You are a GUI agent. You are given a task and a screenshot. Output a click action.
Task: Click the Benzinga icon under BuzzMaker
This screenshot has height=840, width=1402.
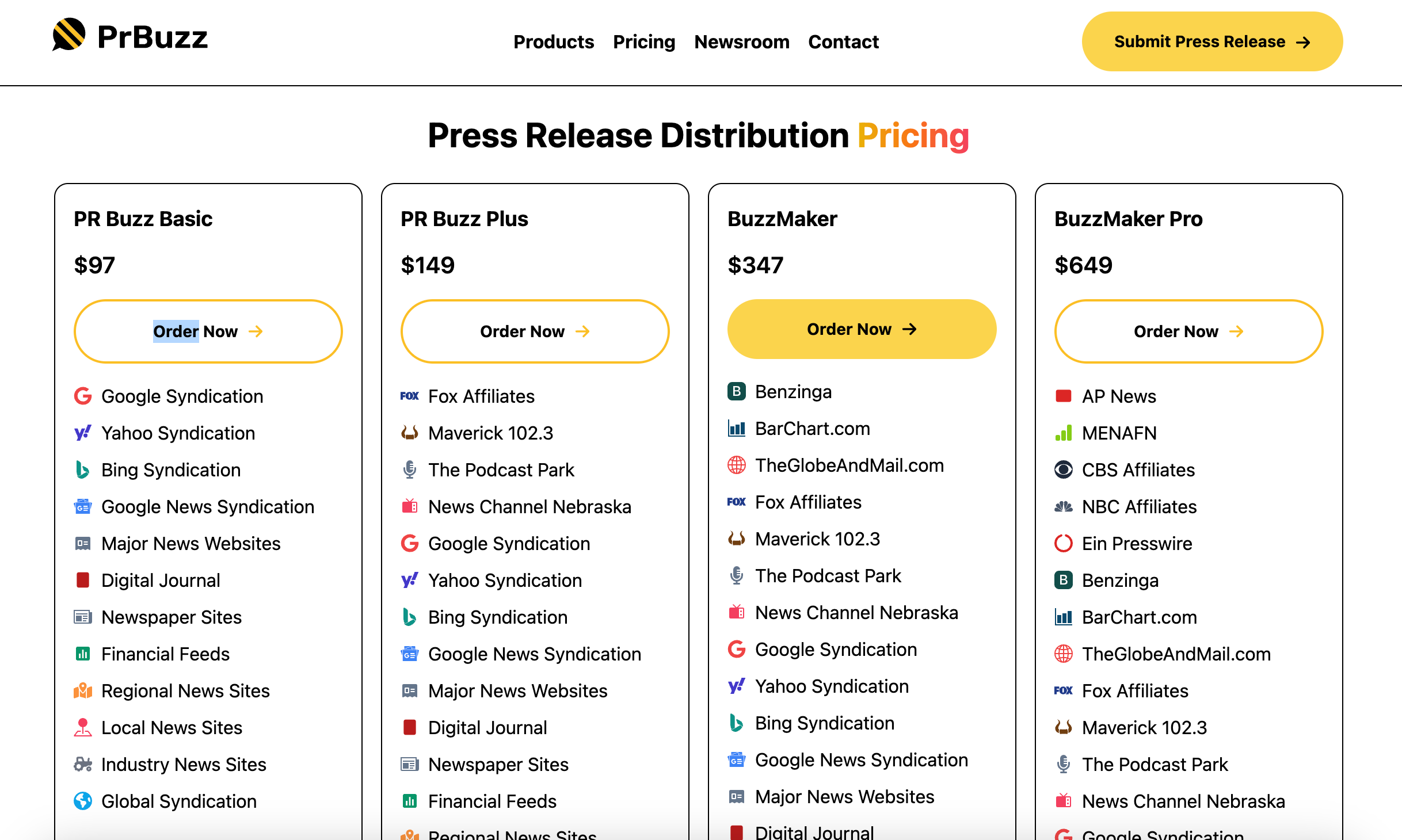737,391
